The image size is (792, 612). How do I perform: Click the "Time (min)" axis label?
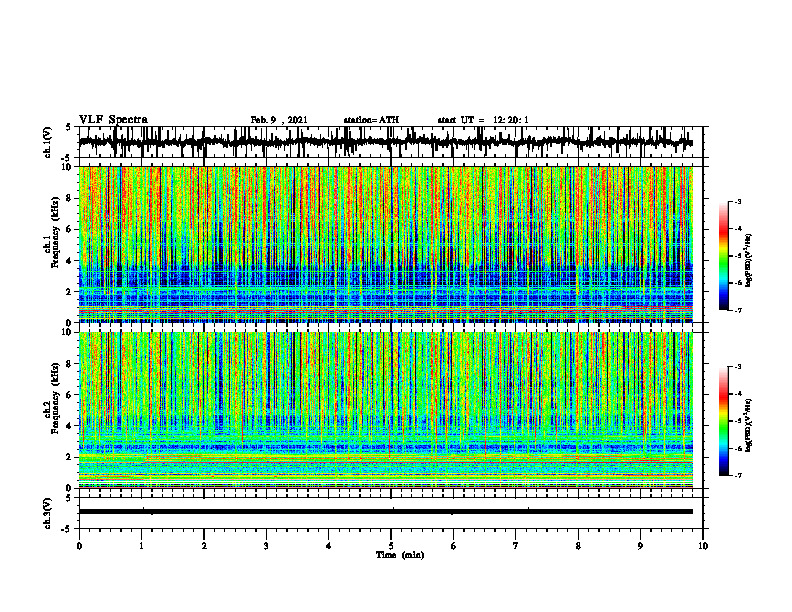[400, 555]
